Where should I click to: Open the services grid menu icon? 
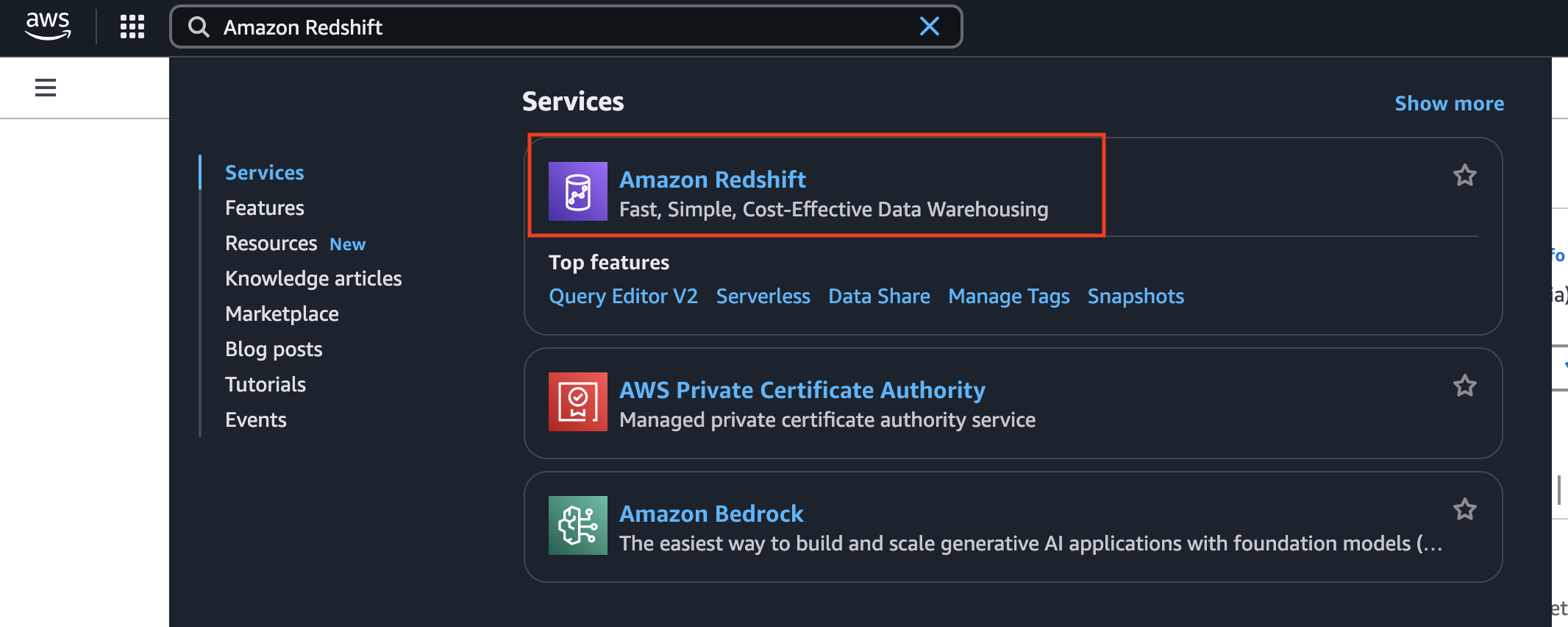(132, 26)
